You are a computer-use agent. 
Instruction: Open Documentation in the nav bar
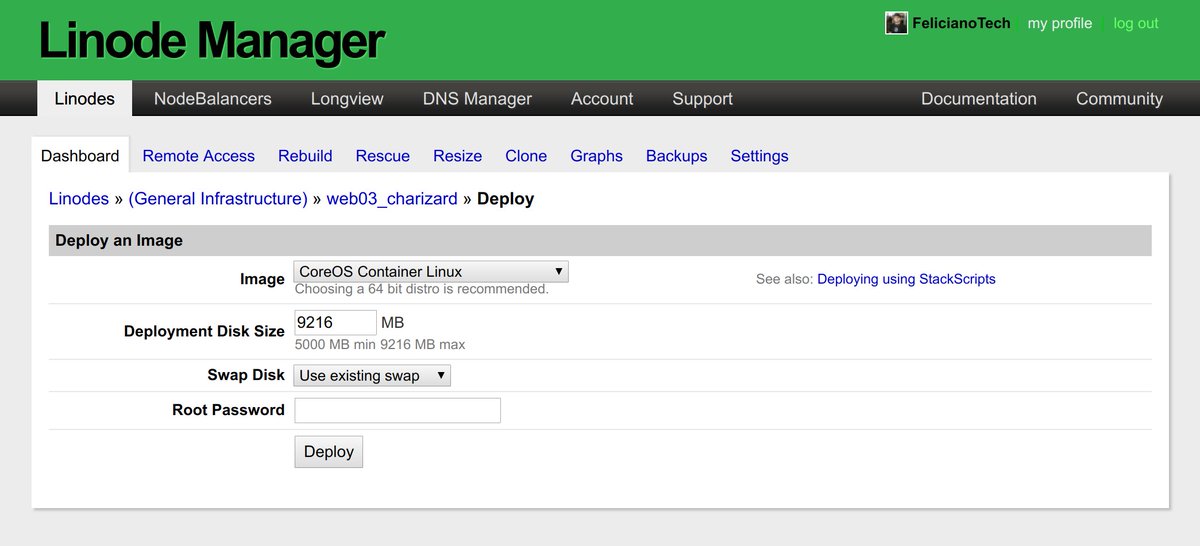979,98
